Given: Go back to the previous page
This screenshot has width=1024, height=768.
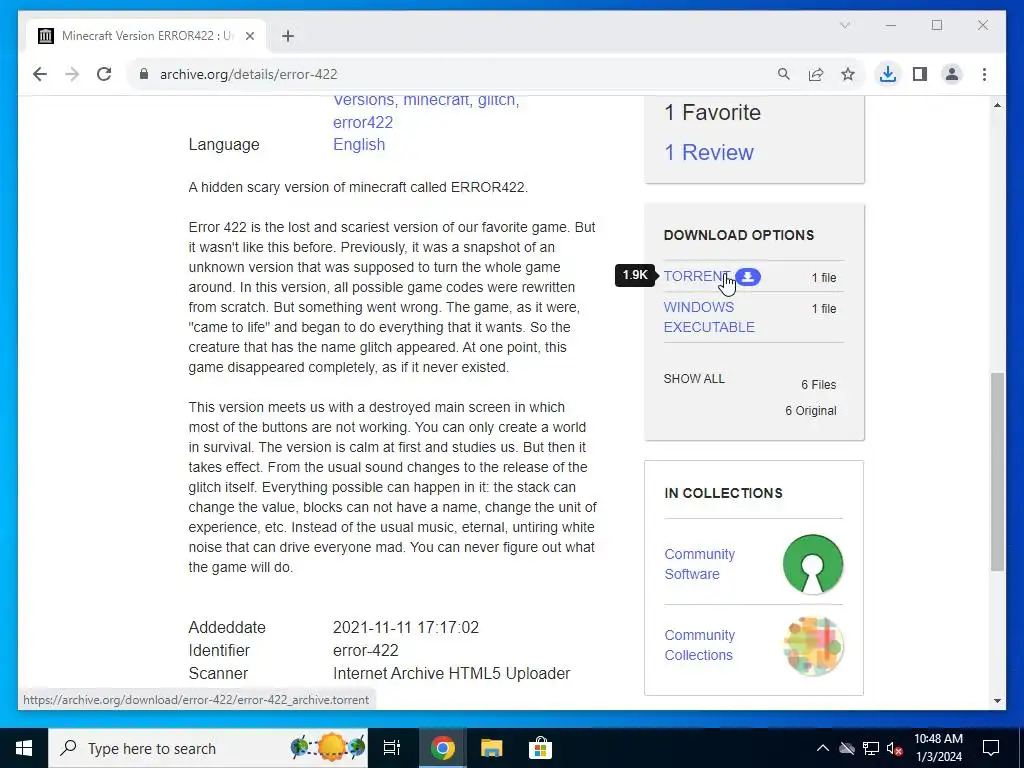Looking at the screenshot, I should click(x=40, y=74).
